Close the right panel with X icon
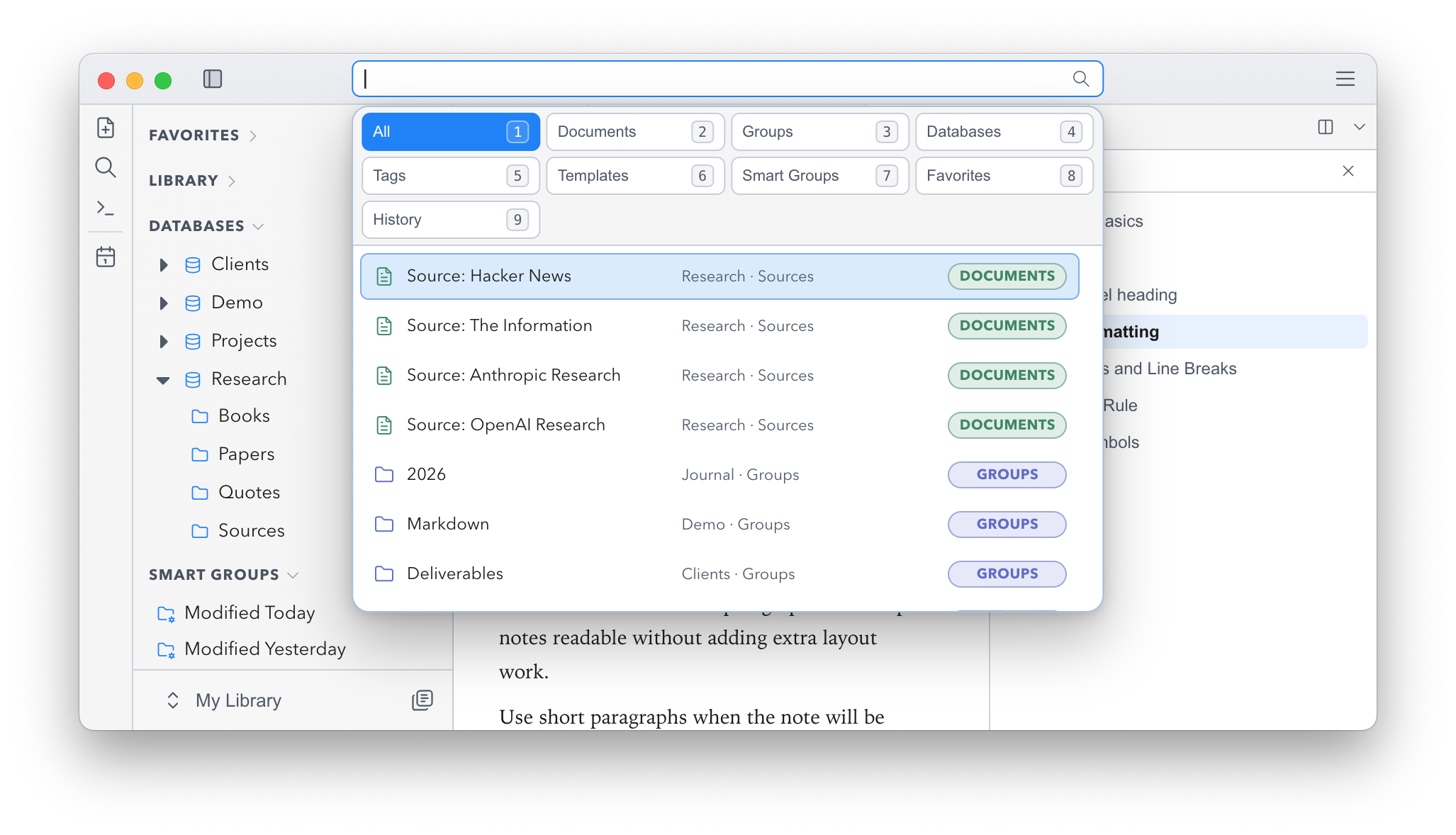This screenshot has height=835, width=1456. point(1348,171)
